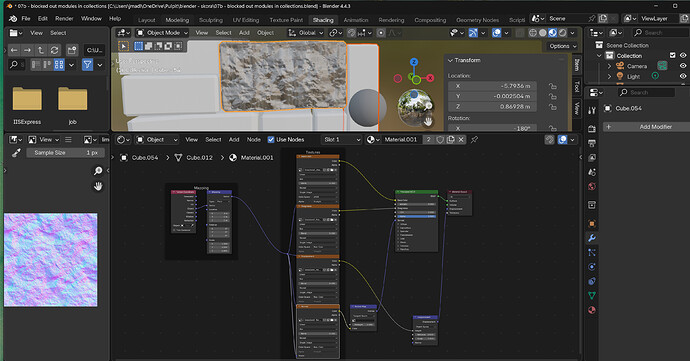Switch to material preview shading

tap(552, 33)
